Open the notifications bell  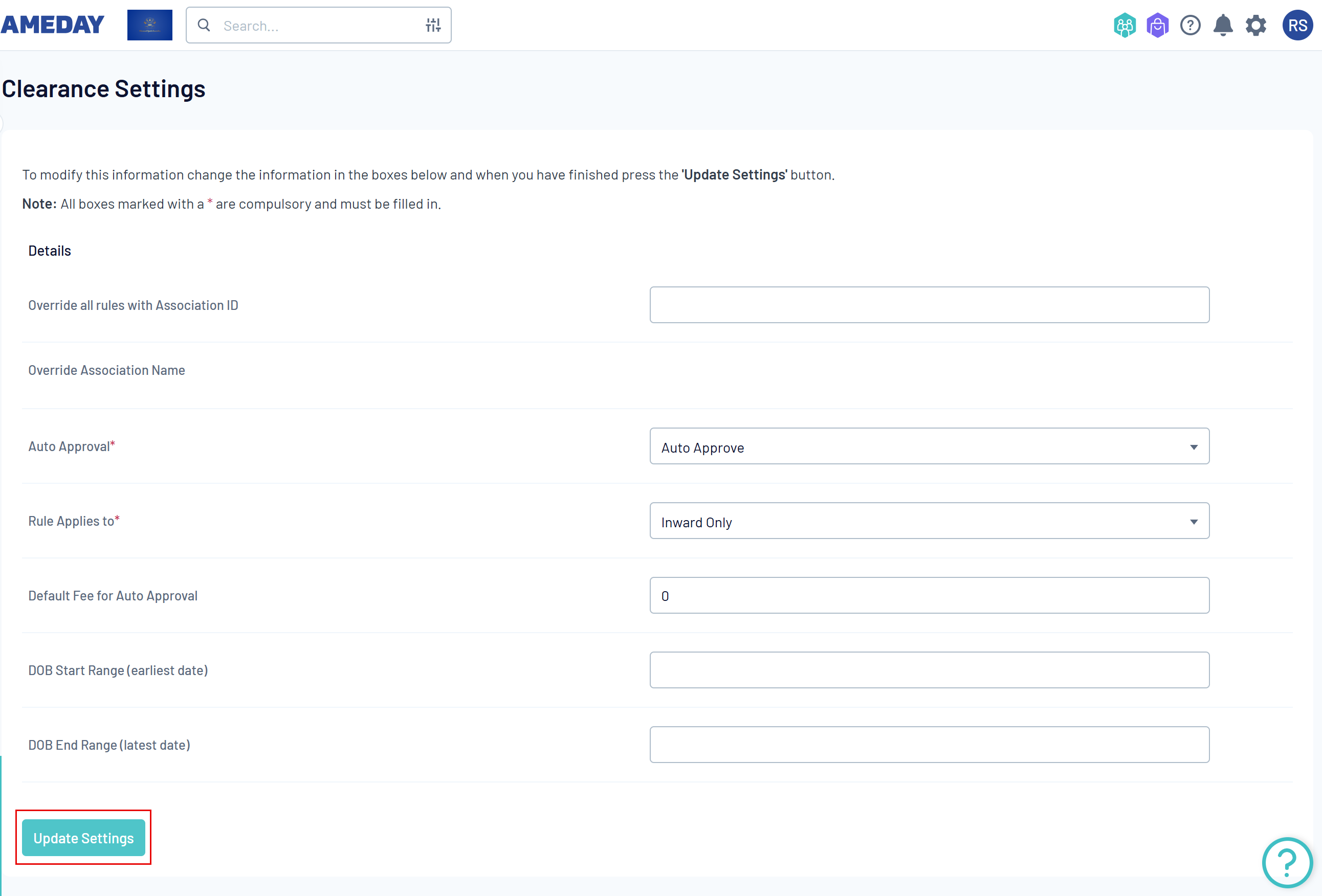pos(1223,25)
